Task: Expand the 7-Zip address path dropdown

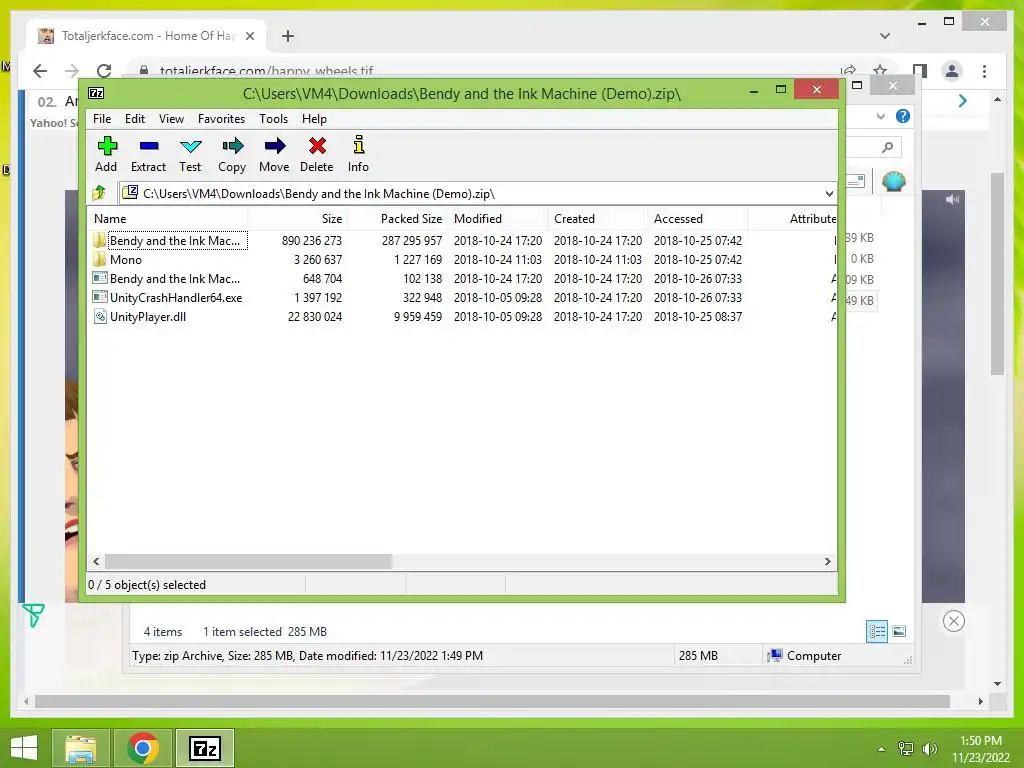Action: (x=829, y=193)
